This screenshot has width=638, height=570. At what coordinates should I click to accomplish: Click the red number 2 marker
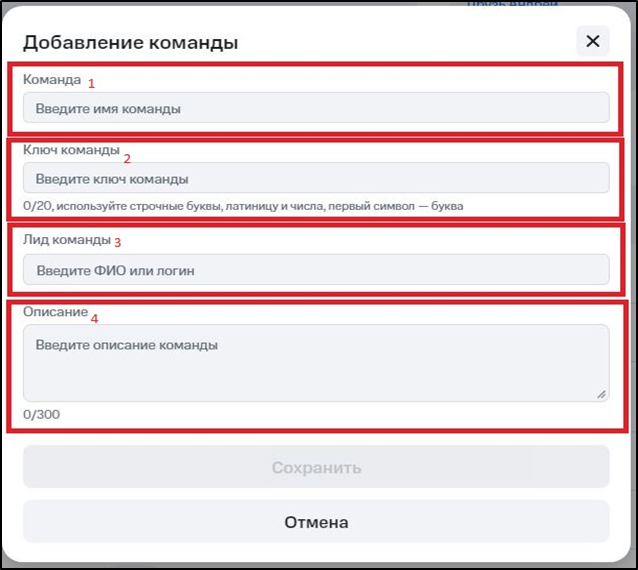(127, 157)
